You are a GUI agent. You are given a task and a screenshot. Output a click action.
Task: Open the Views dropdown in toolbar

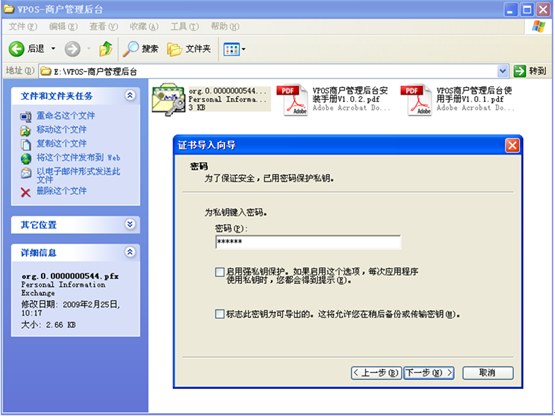234,49
